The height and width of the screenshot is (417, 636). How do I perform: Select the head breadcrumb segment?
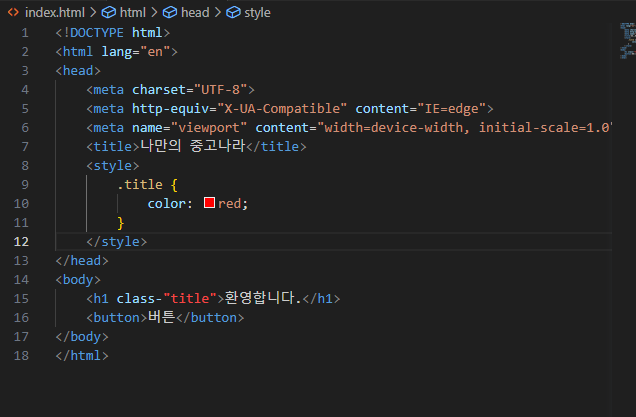click(195, 13)
